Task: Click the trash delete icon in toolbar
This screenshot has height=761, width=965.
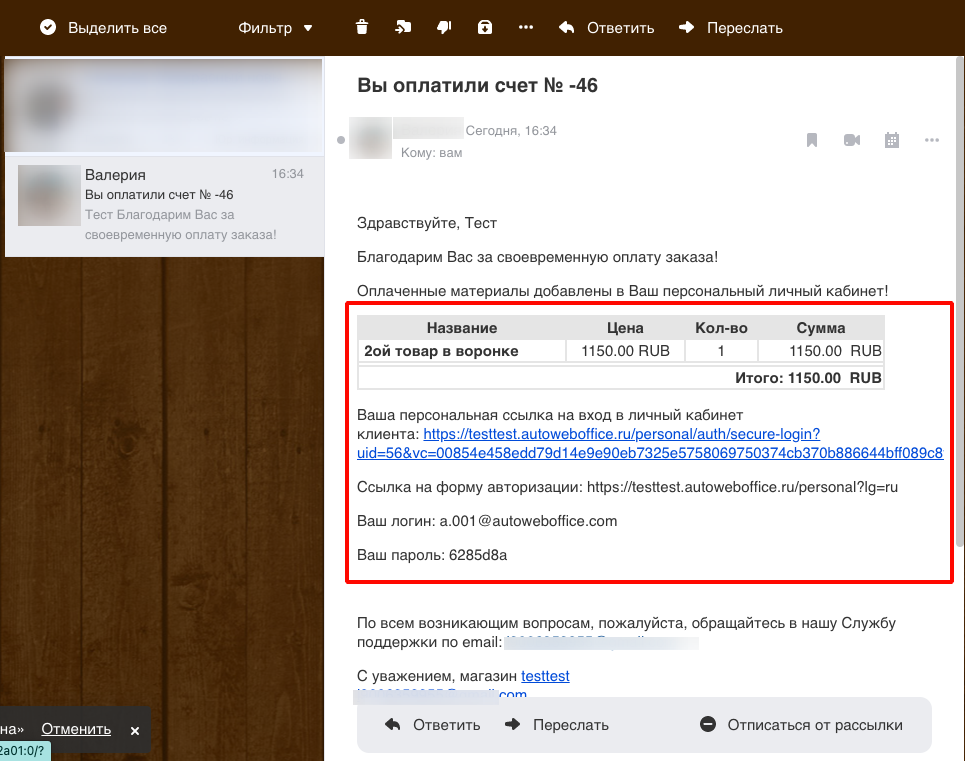Action: tap(362, 28)
